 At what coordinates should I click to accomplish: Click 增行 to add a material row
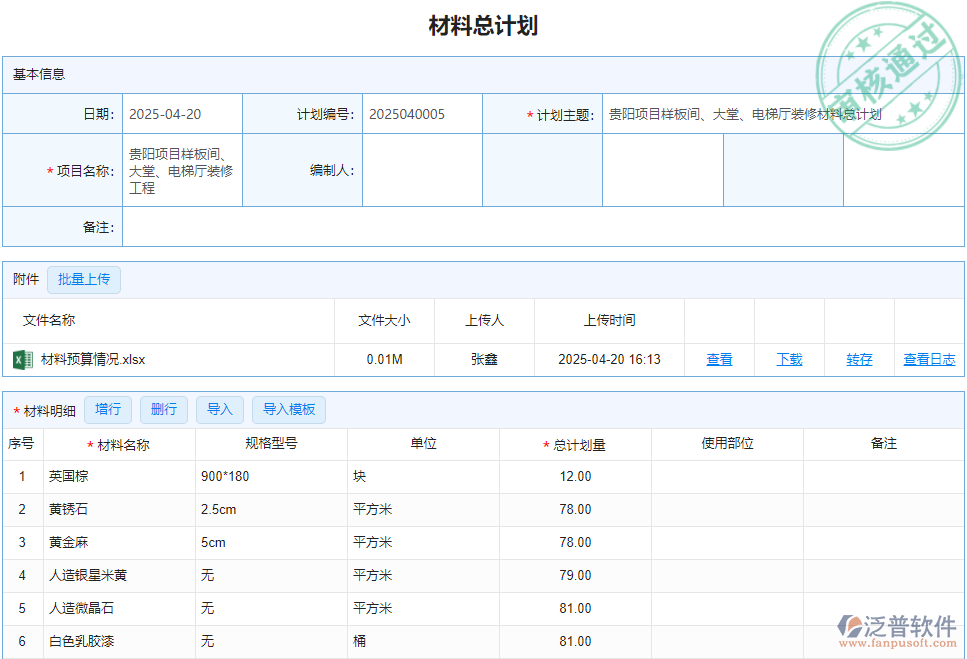108,410
